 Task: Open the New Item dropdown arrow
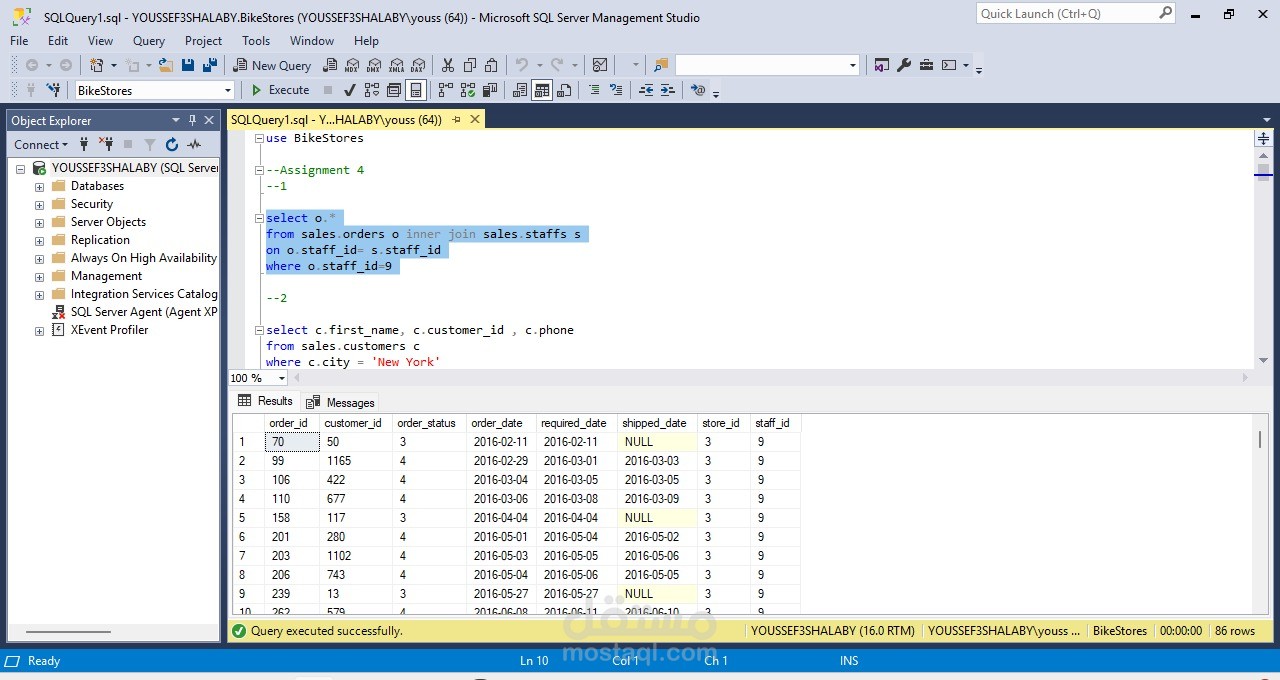pyautogui.click(x=114, y=65)
